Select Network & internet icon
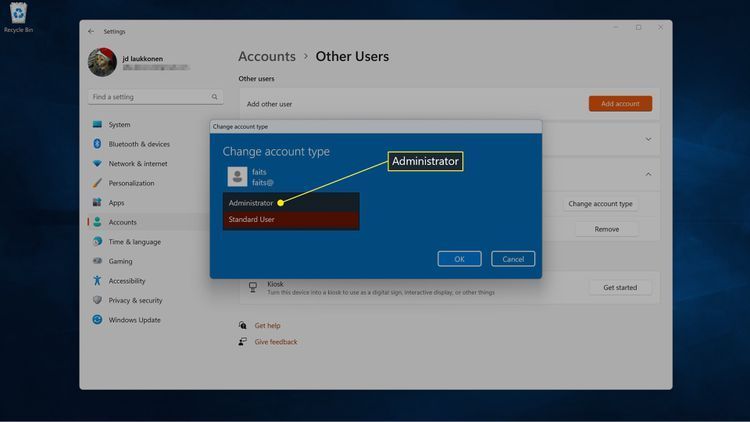Screen dimensions: 750x422 (x=97, y=164)
